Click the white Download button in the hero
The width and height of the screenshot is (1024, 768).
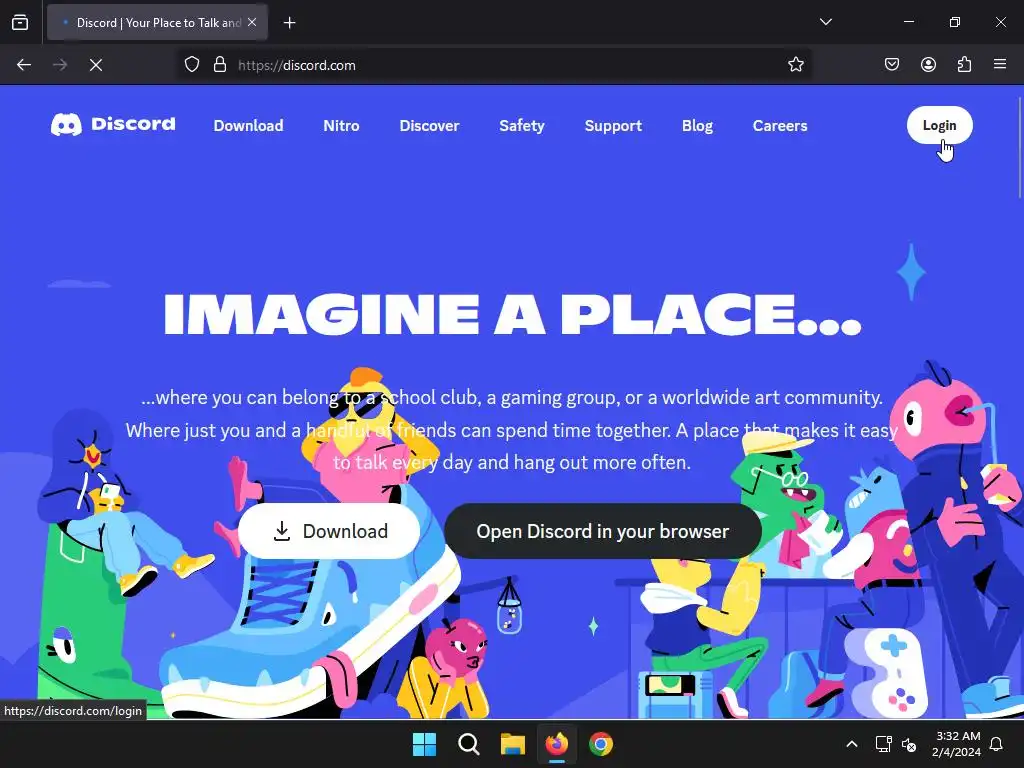coord(329,531)
